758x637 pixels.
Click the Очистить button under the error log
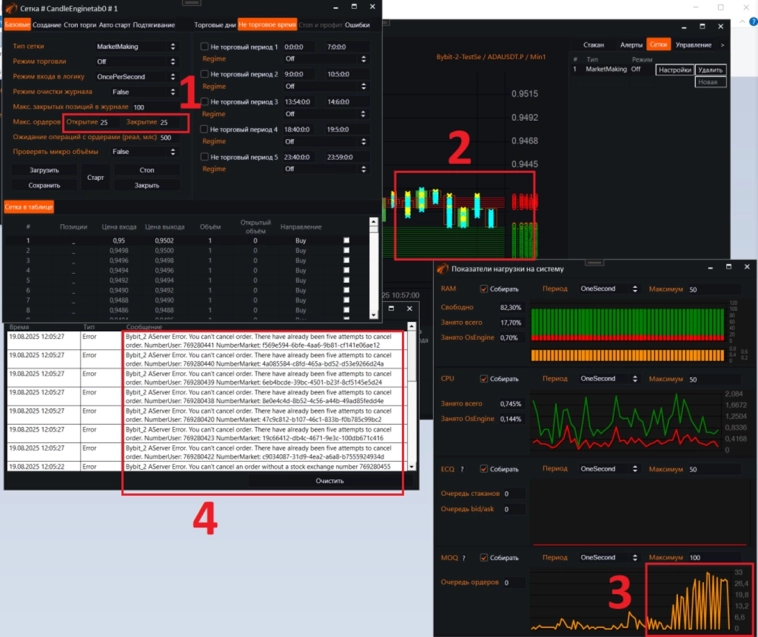329,481
